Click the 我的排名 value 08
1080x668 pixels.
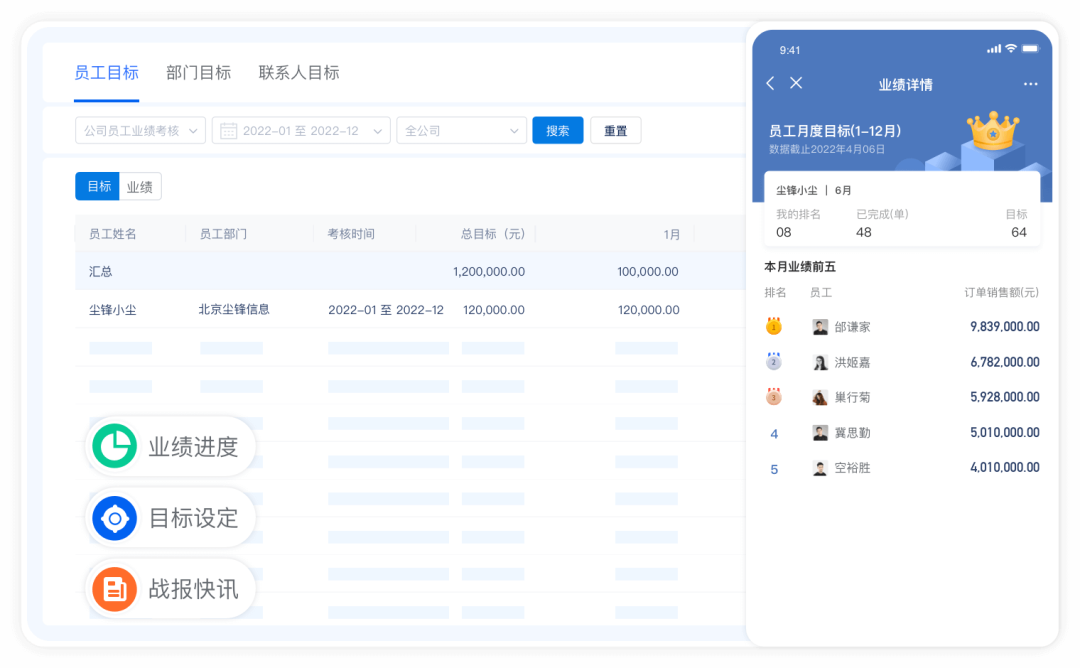[784, 232]
